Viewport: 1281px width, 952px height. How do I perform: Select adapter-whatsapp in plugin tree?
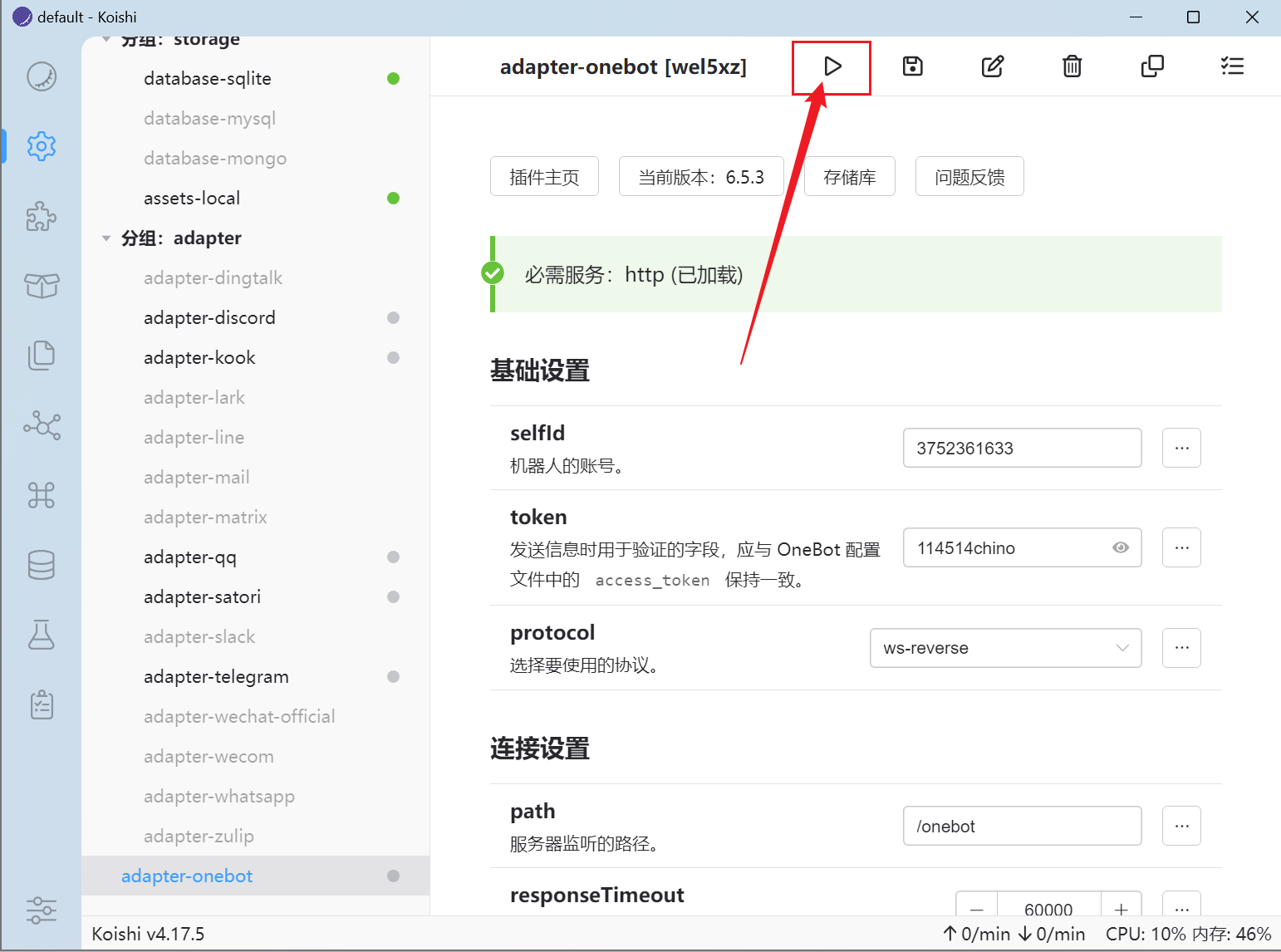pyautogui.click(x=255, y=797)
